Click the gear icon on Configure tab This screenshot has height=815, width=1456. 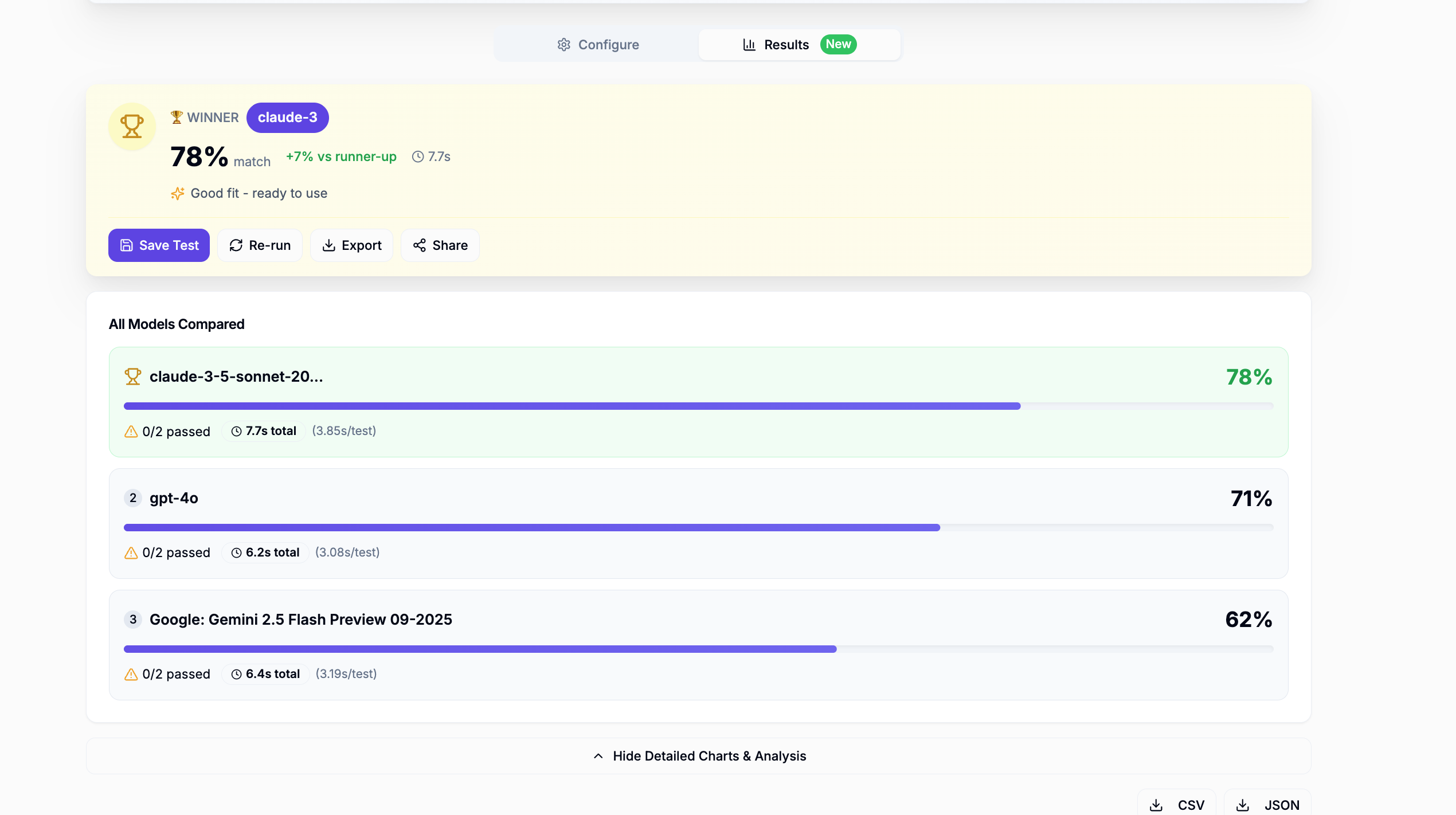[x=563, y=45]
